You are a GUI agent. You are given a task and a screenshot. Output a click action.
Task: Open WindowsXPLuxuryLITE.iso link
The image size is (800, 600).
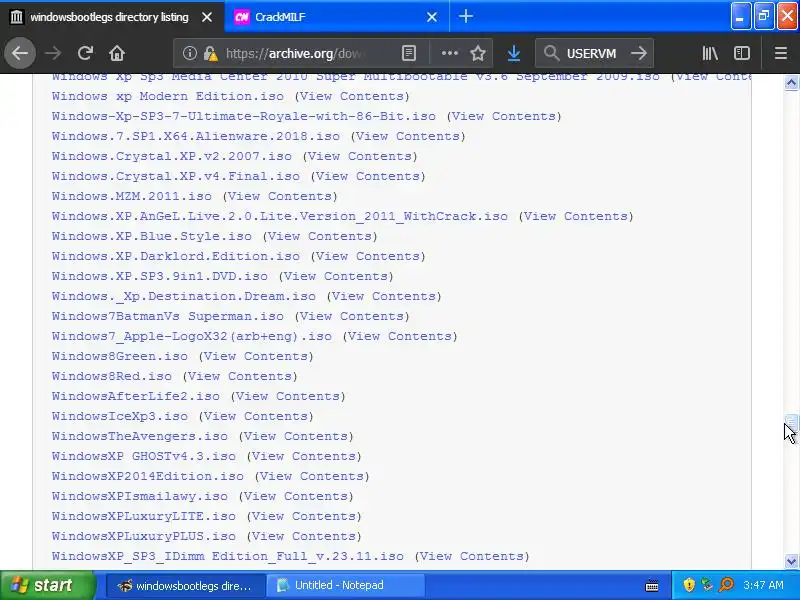click(x=143, y=516)
